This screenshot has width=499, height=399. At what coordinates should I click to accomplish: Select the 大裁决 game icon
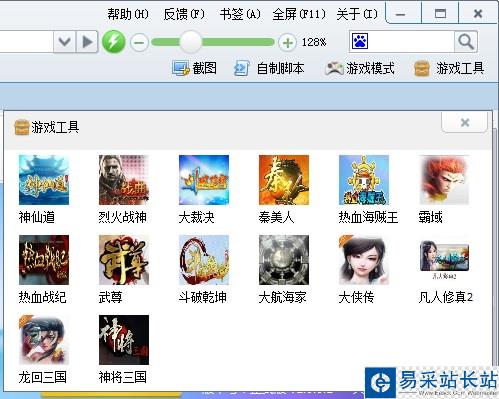point(204,180)
